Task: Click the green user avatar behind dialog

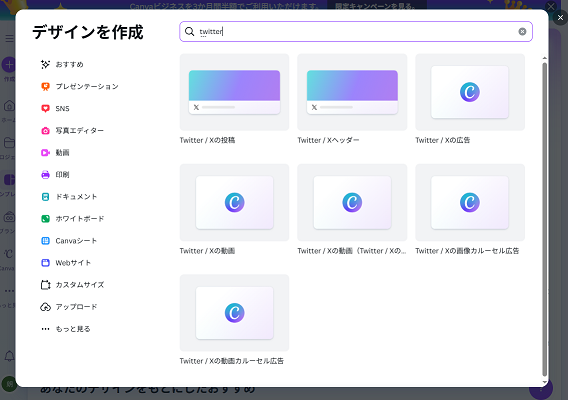Action: tap(9, 384)
